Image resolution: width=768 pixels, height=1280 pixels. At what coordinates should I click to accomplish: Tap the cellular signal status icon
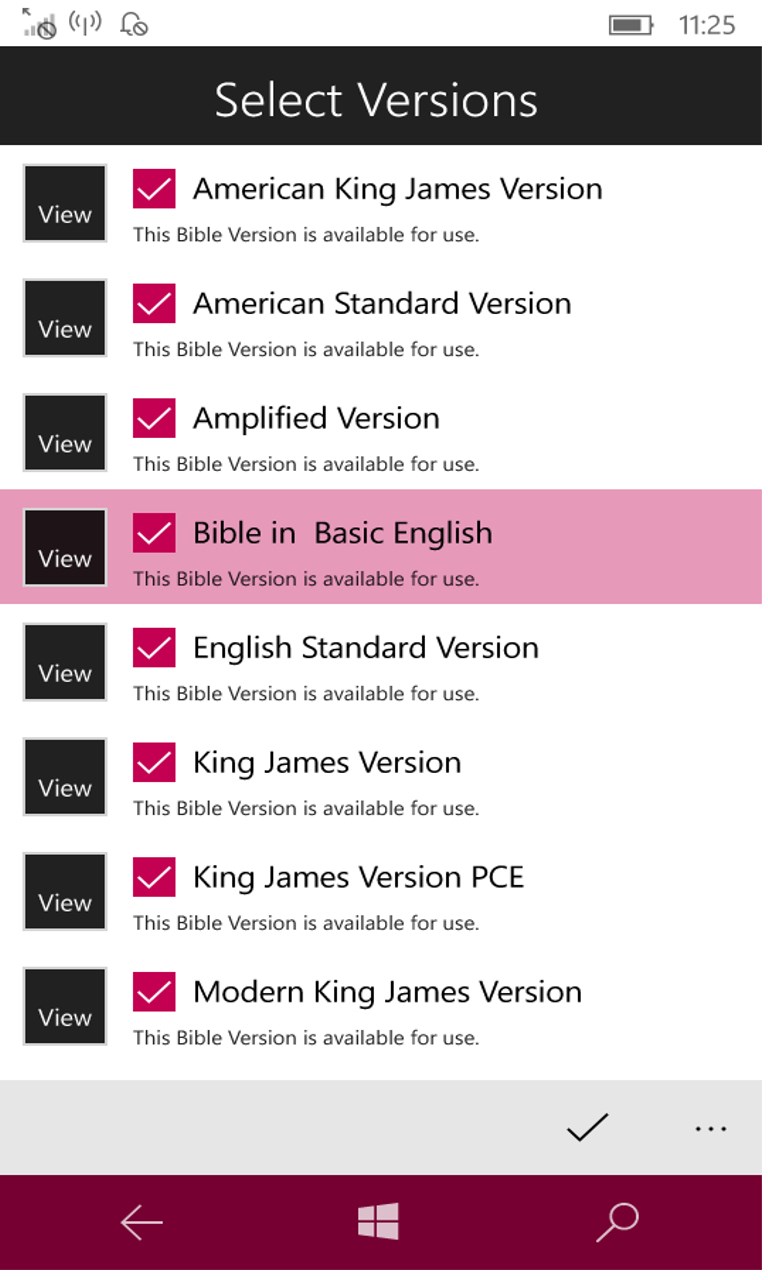(x=40, y=24)
